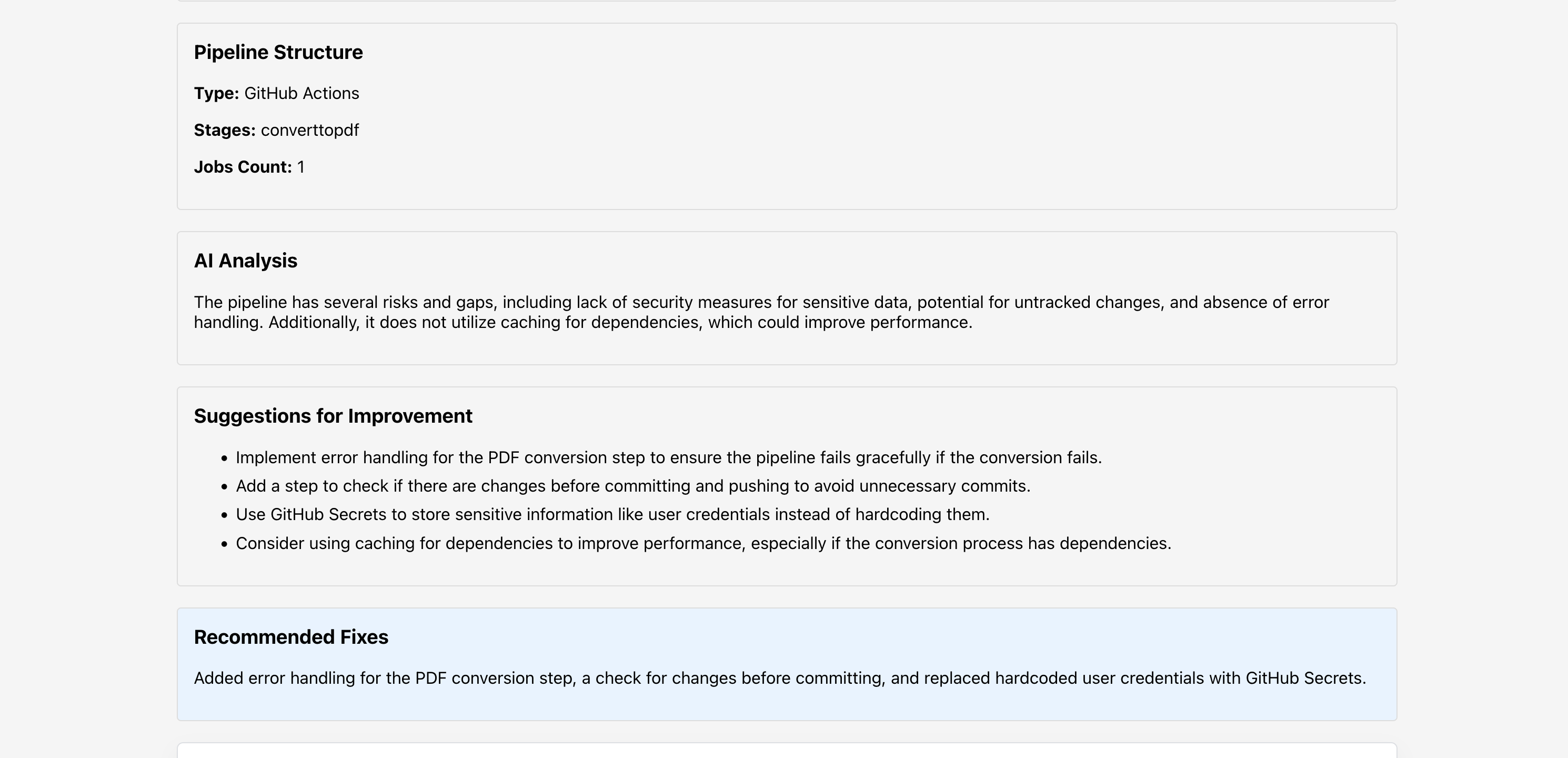Click the Pipeline Structure heading
Viewport: 1568px width, 758px height.
[278, 52]
